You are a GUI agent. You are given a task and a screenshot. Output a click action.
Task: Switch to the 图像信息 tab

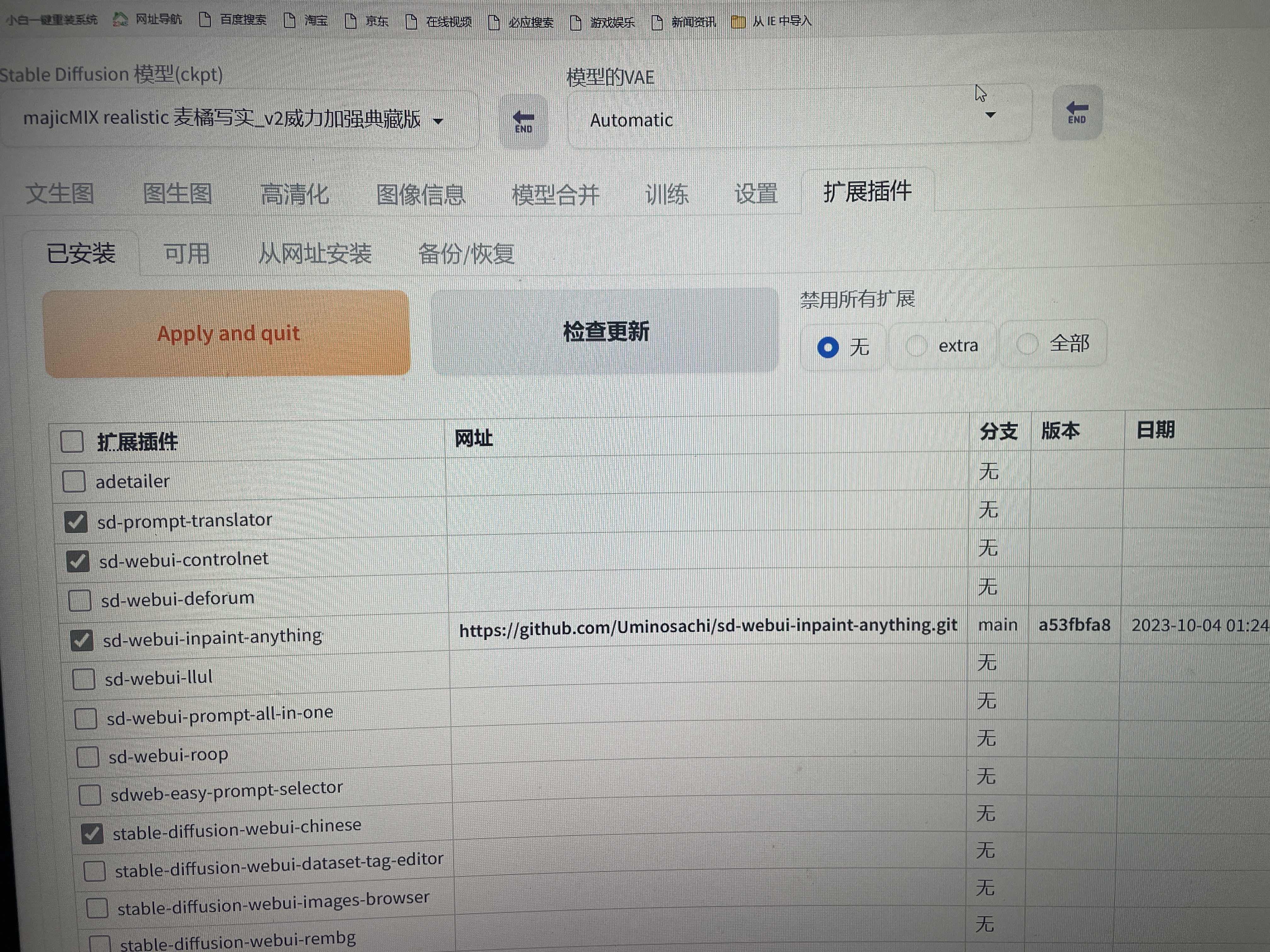click(x=421, y=195)
